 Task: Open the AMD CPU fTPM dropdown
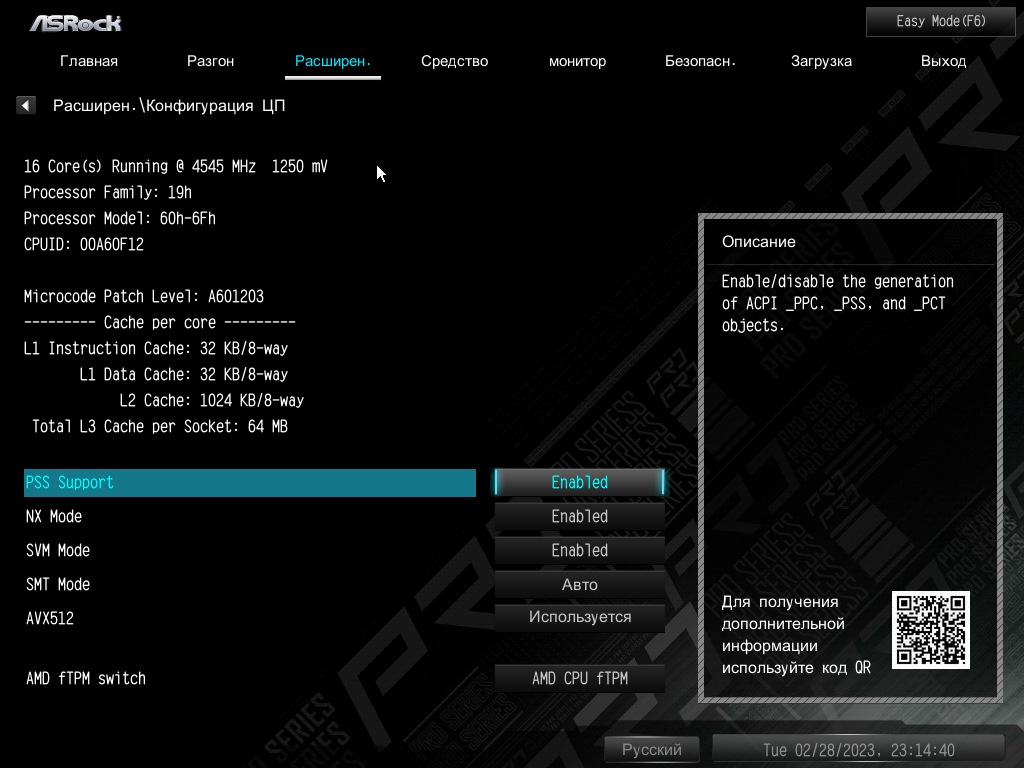pos(580,679)
